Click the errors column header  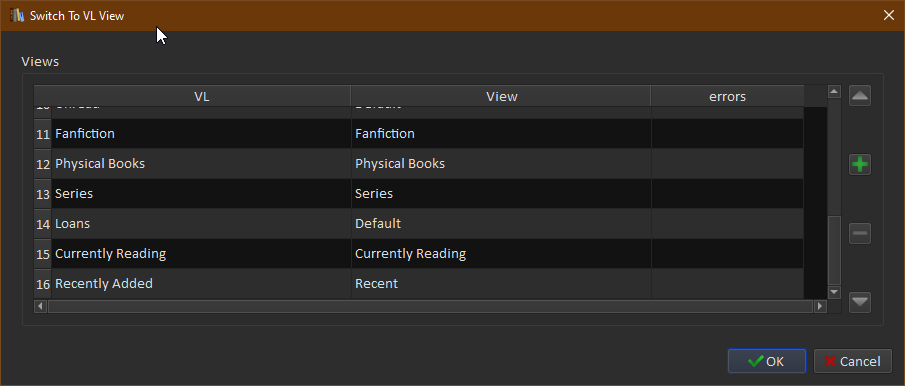[x=727, y=96]
